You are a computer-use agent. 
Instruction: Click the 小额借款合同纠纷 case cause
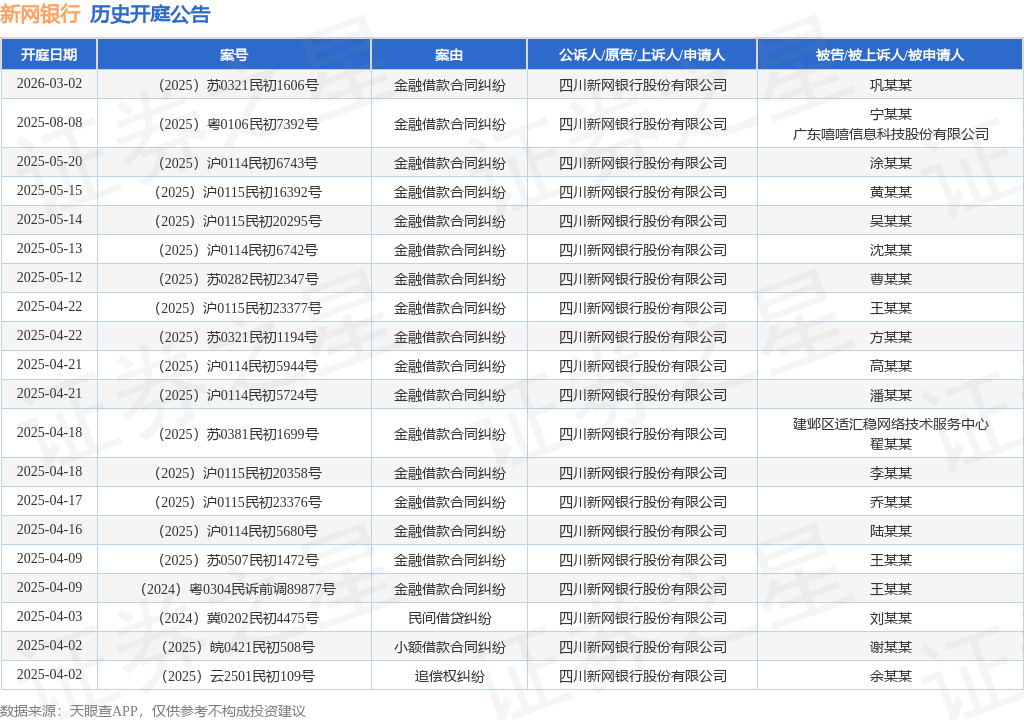[449, 647]
